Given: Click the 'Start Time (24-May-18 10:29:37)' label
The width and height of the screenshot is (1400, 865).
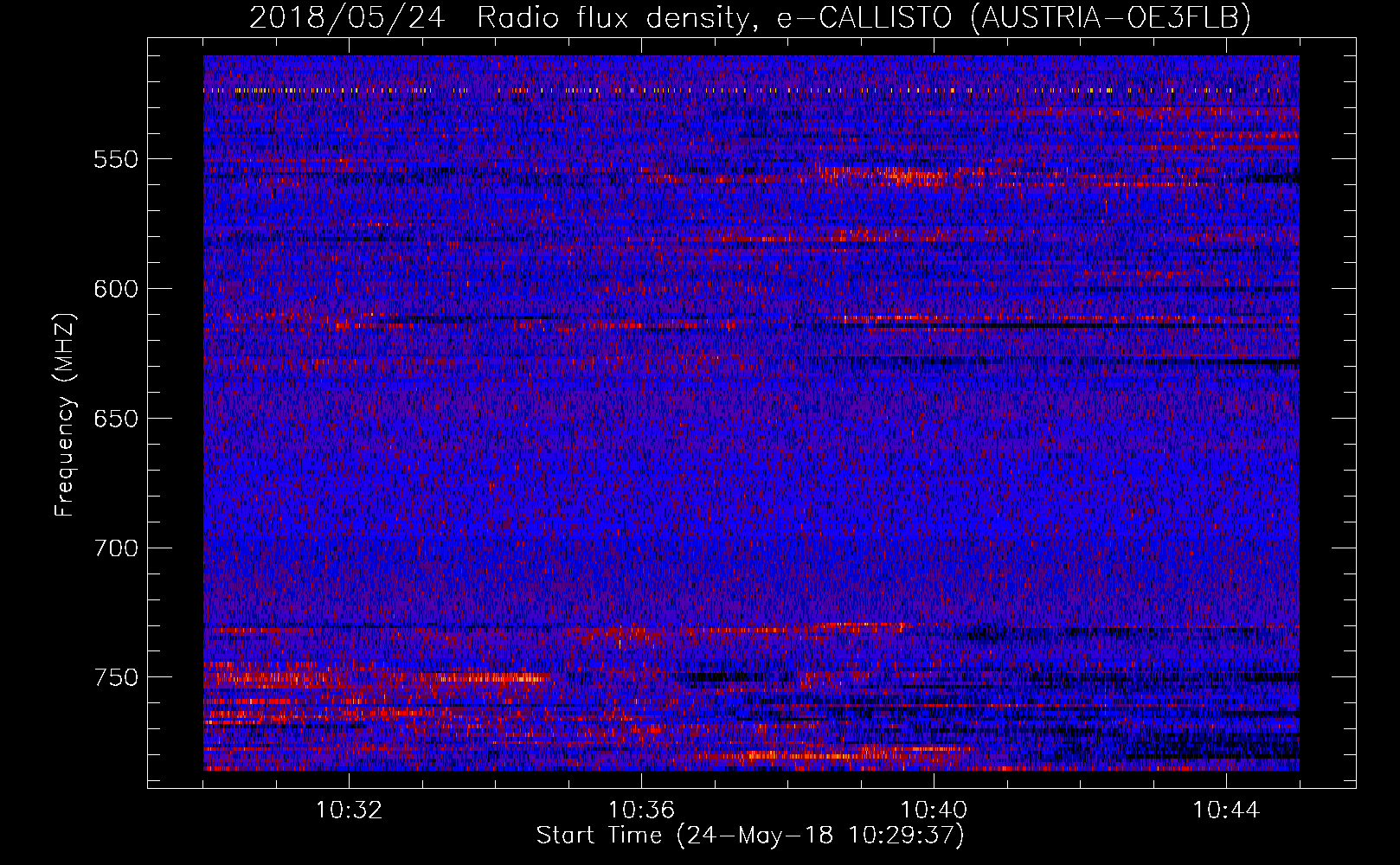Looking at the screenshot, I should (x=750, y=836).
